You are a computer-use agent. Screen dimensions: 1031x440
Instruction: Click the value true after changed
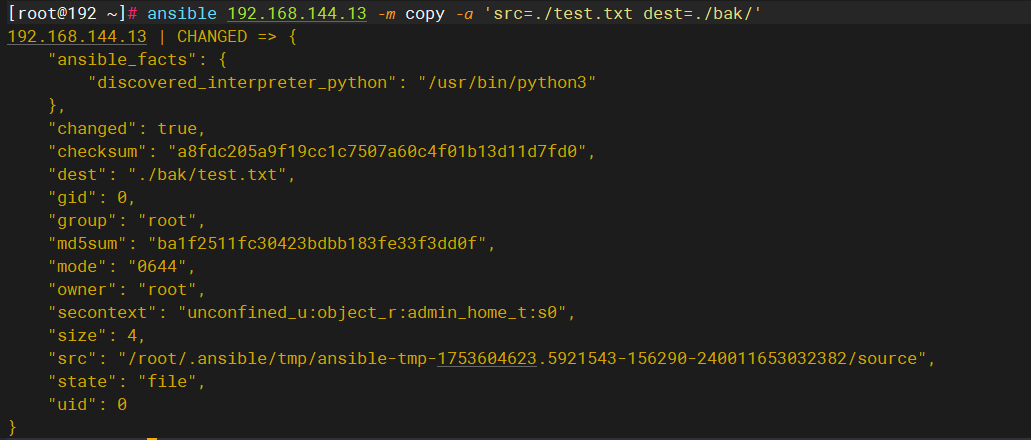(177, 128)
